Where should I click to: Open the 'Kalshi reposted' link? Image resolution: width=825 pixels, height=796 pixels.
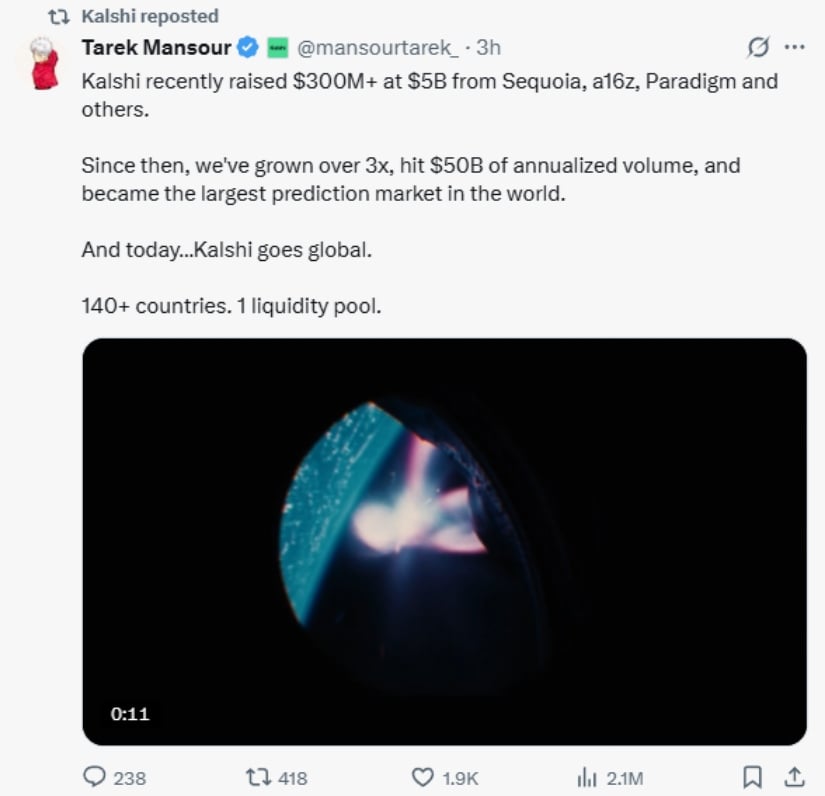(149, 17)
